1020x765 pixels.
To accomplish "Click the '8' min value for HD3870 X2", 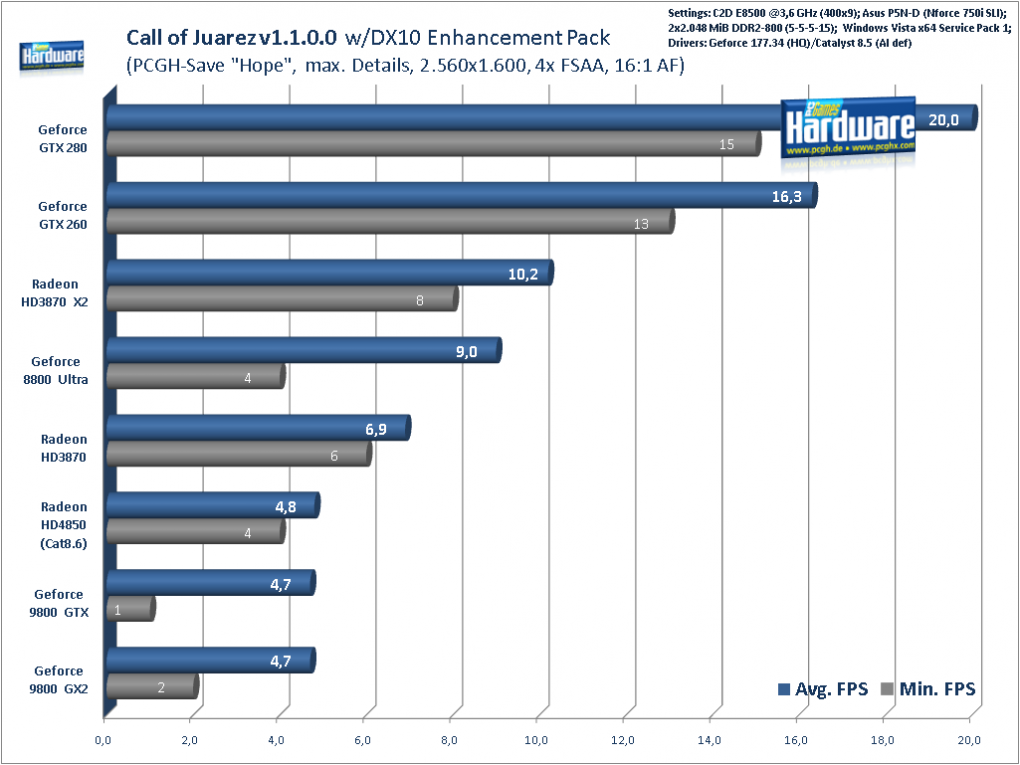I will pos(420,301).
